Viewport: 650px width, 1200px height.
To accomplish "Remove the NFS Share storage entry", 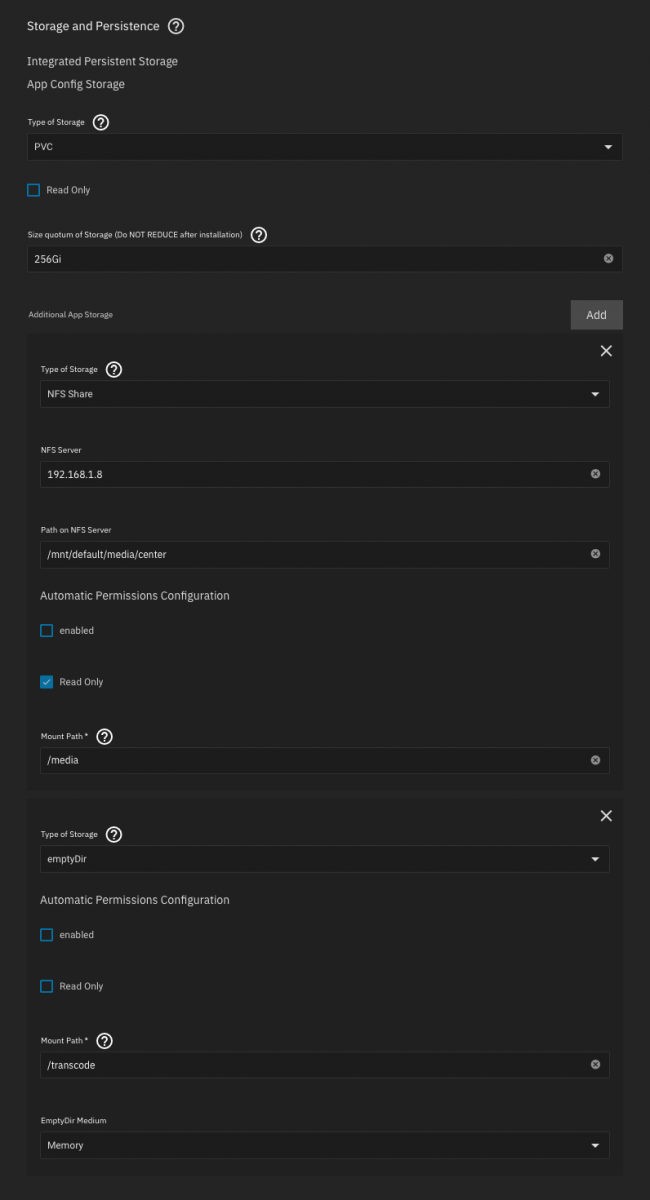I will (606, 351).
